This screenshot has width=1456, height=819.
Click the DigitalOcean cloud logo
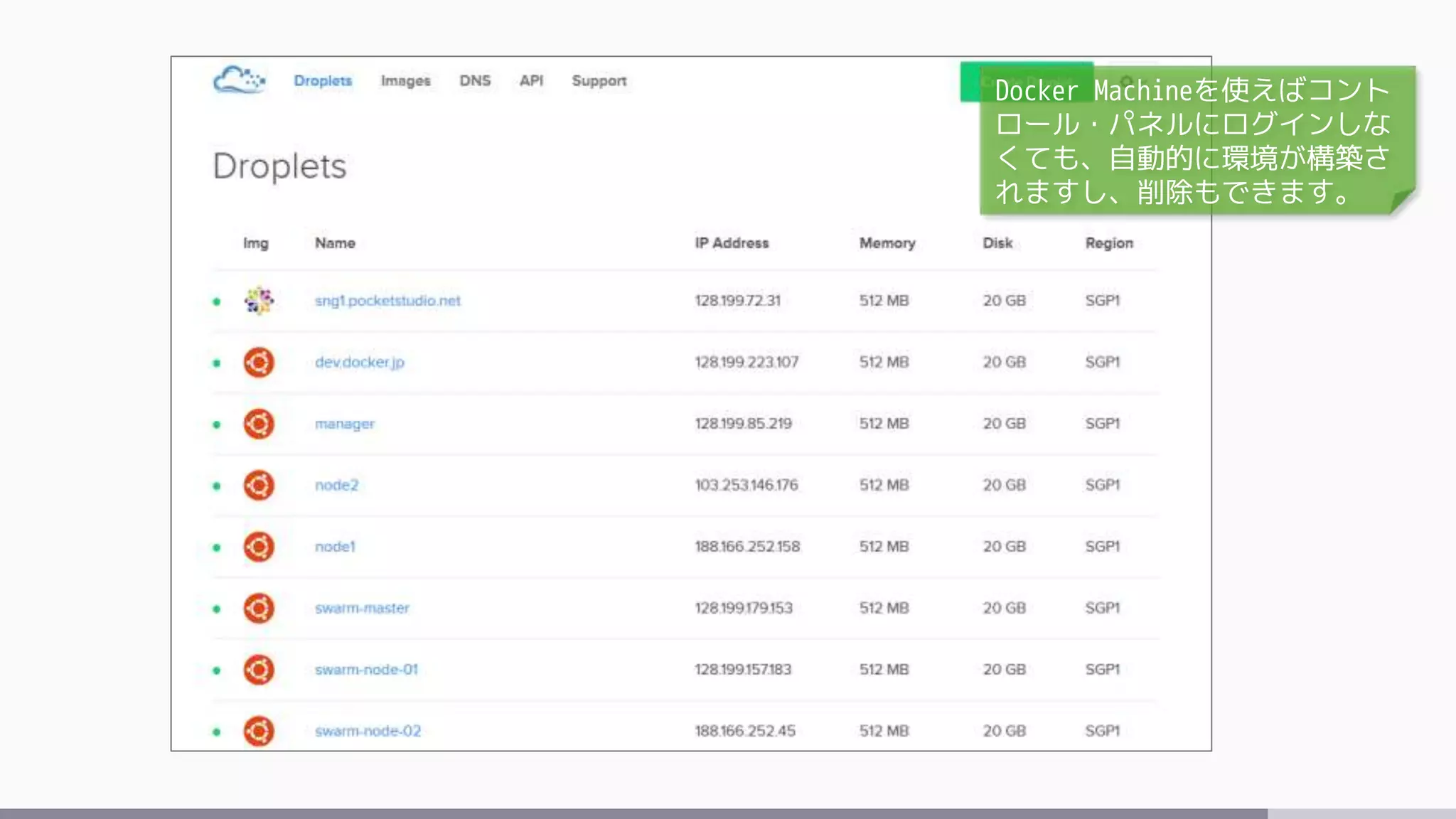pyautogui.click(x=240, y=80)
